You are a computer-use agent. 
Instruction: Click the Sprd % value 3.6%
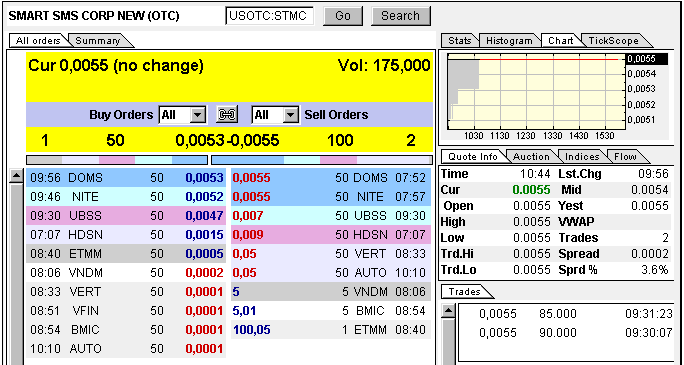point(655,270)
